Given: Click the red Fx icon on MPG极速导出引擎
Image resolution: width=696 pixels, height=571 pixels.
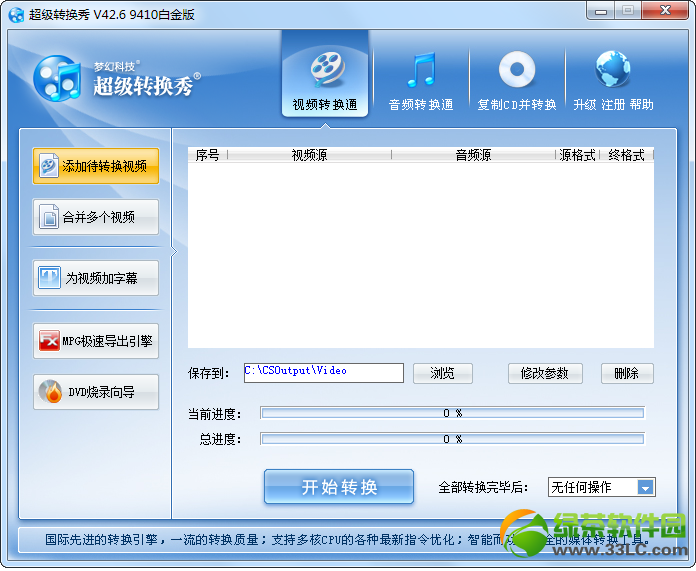Looking at the screenshot, I should (49, 341).
